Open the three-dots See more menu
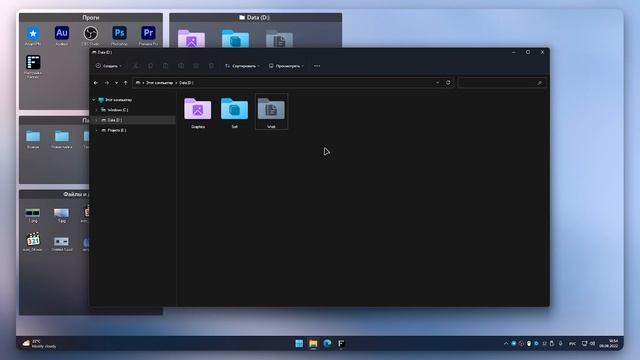The width and height of the screenshot is (640, 360). coord(317,66)
